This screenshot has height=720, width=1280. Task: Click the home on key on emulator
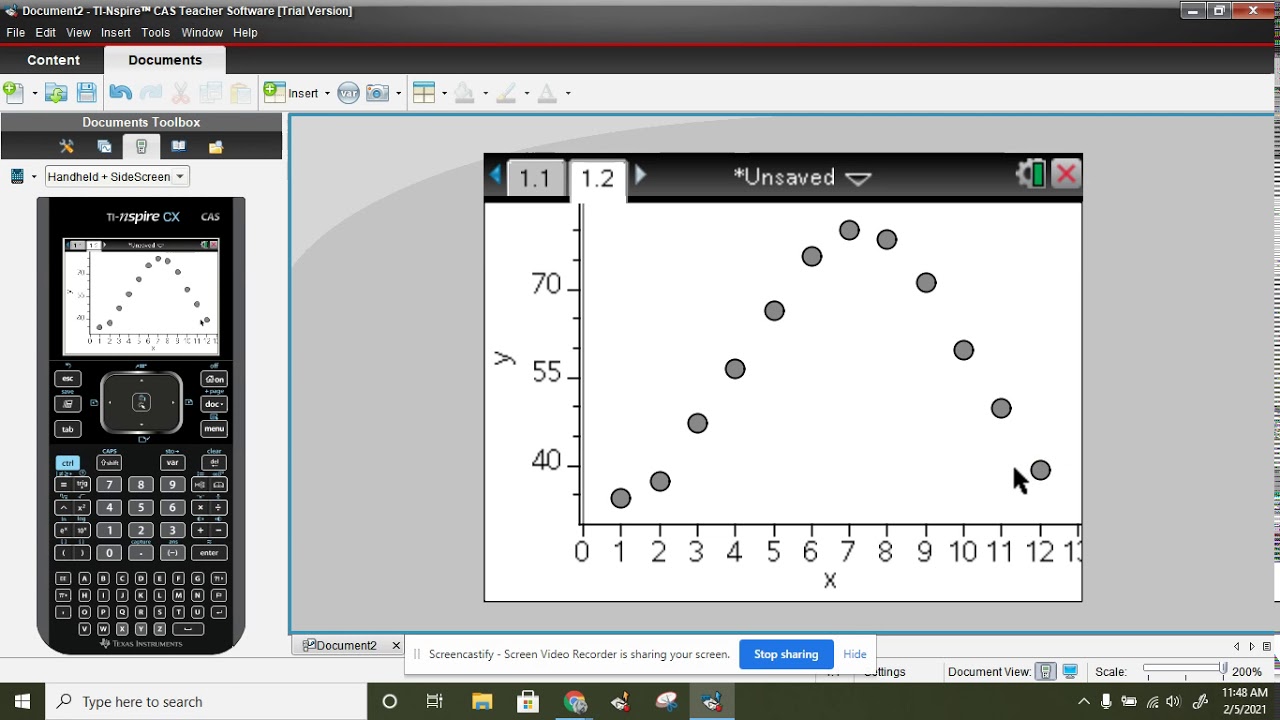click(x=214, y=379)
